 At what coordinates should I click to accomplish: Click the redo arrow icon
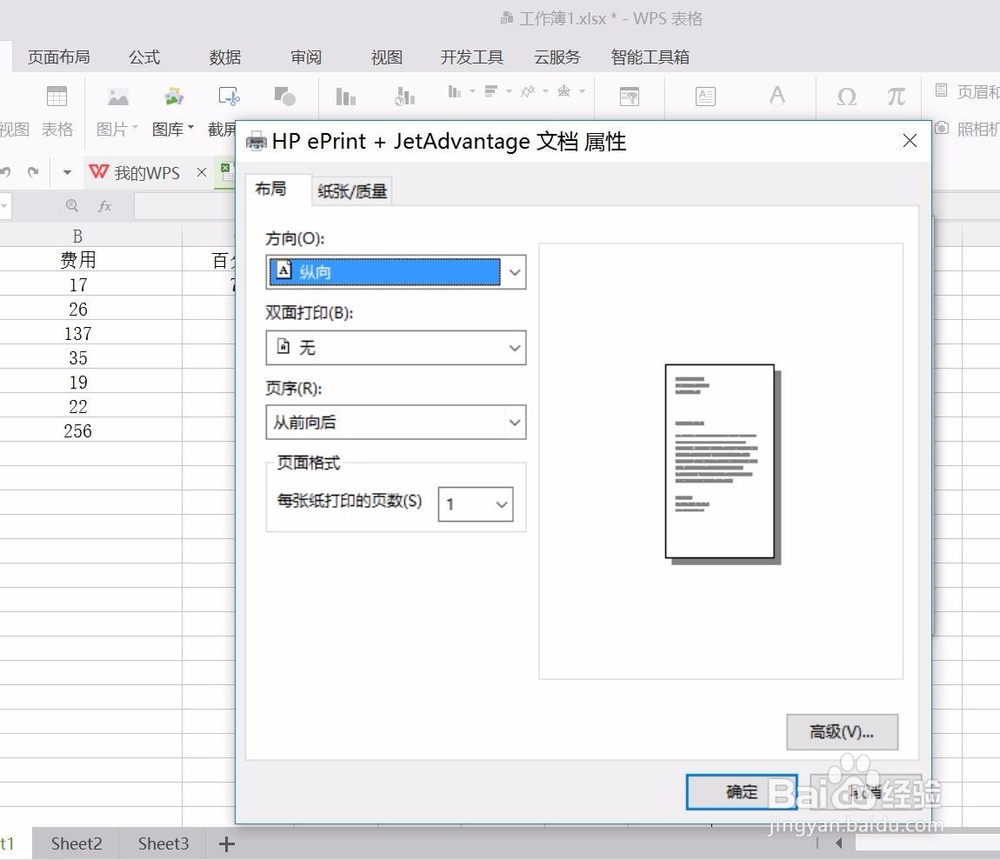coord(33,172)
